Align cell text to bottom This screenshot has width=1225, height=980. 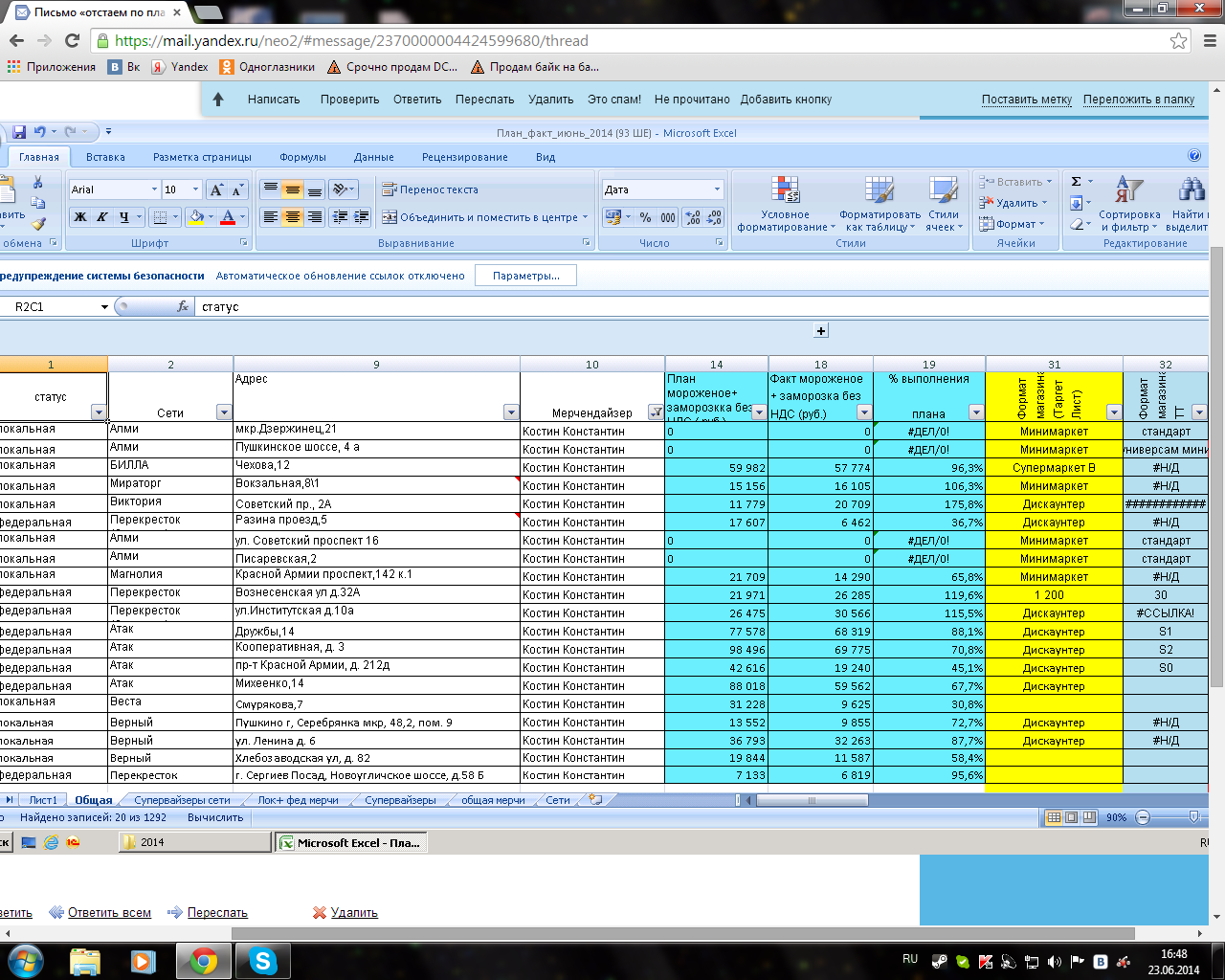(315, 189)
